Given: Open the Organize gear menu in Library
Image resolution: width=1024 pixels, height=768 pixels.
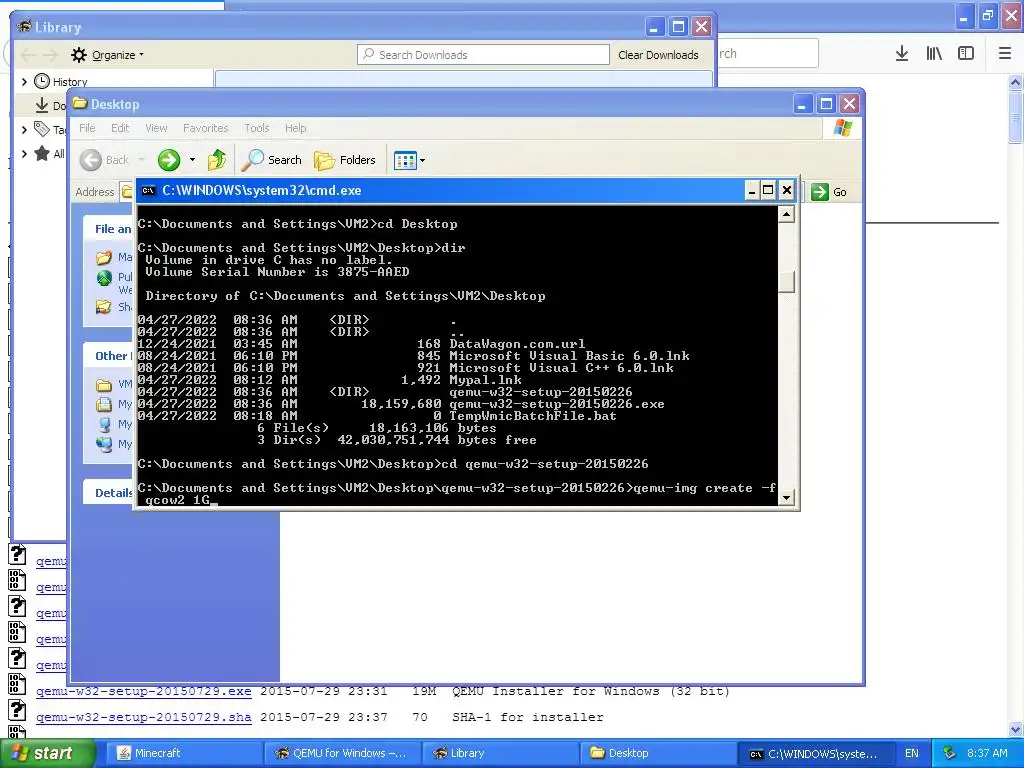Looking at the screenshot, I should [x=107, y=55].
